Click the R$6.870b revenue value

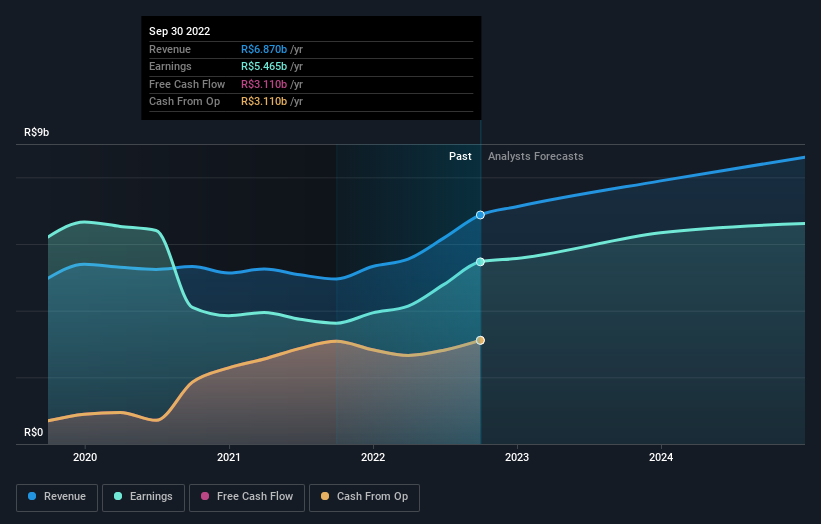[x=264, y=49]
